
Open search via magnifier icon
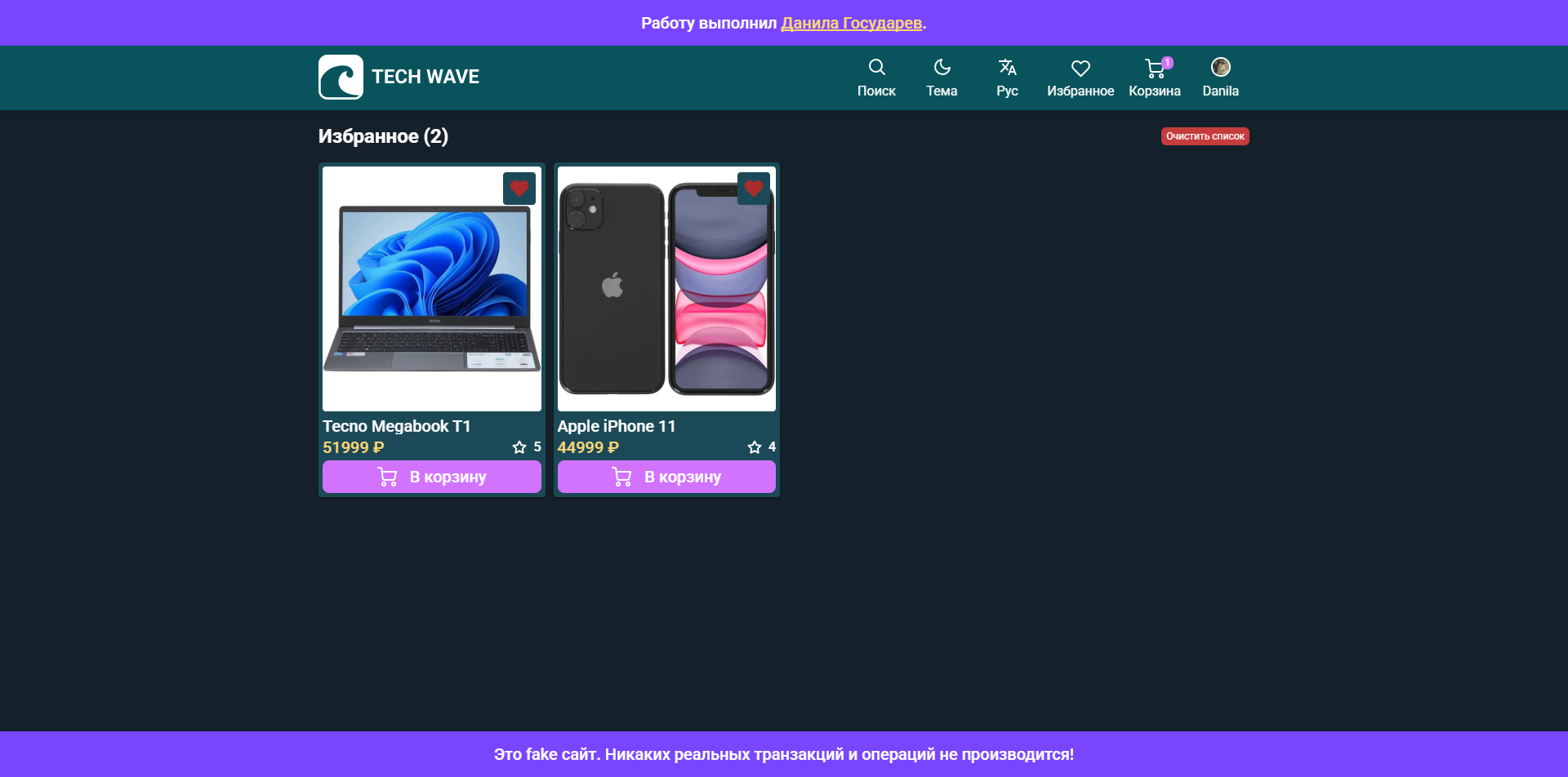pos(876,68)
